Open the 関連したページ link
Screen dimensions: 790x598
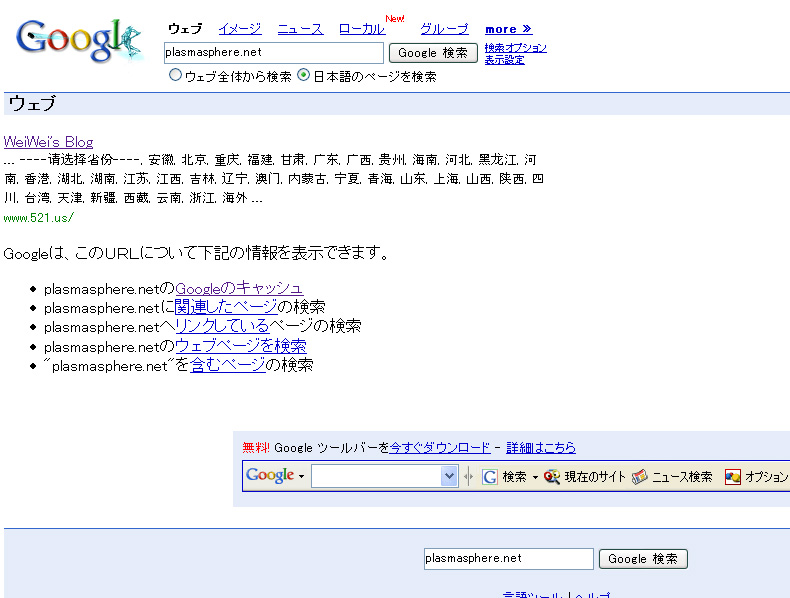[x=226, y=307]
